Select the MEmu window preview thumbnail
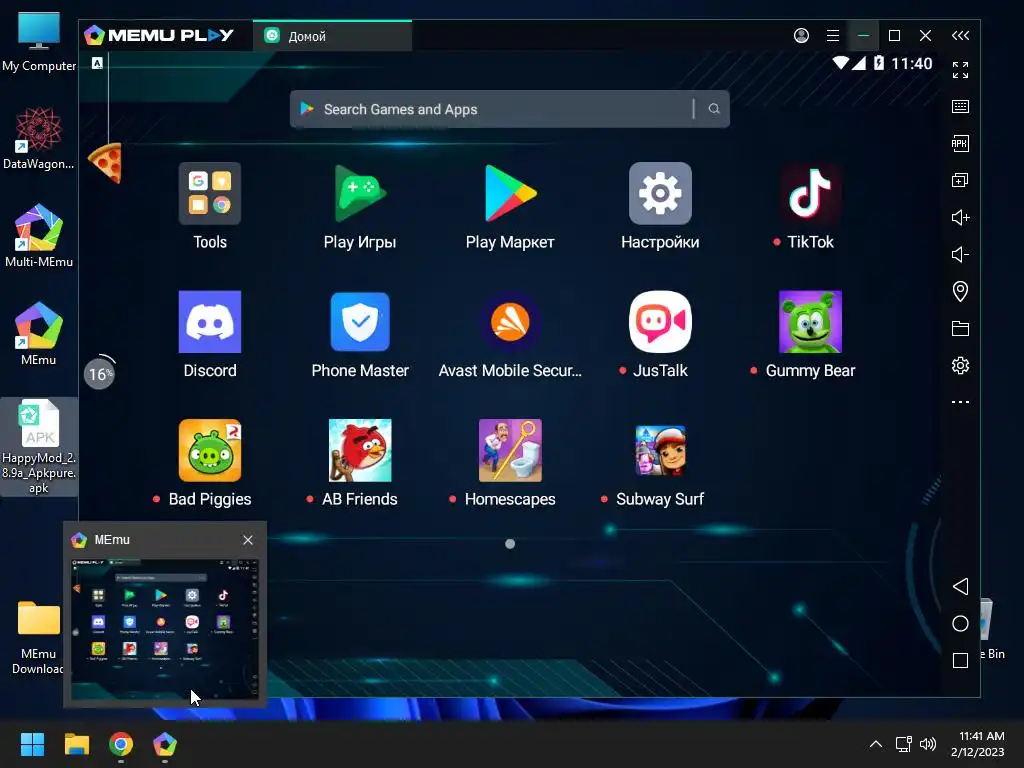This screenshot has height=768, width=1024. point(165,630)
